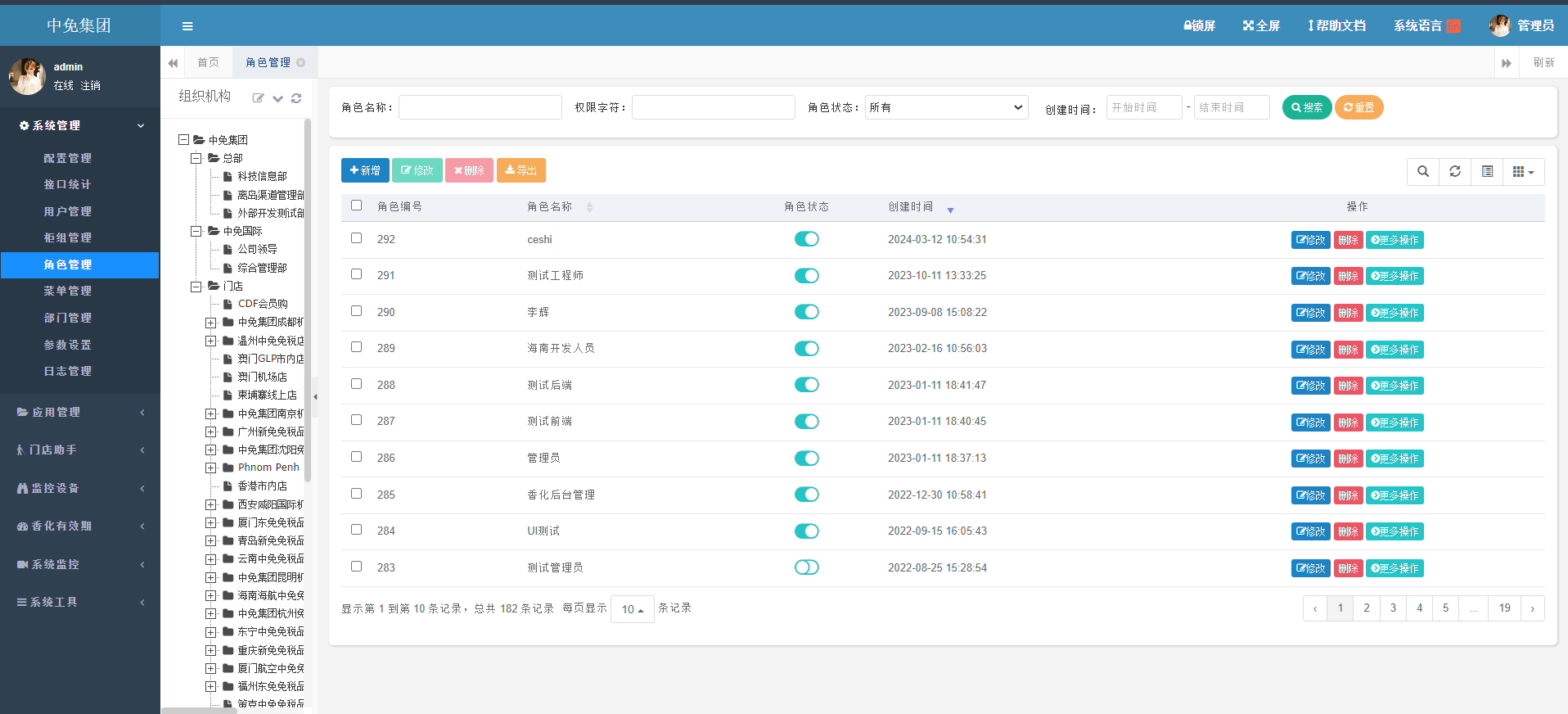Toggle table card view icon
The height and width of the screenshot is (714, 1568).
point(1487,171)
